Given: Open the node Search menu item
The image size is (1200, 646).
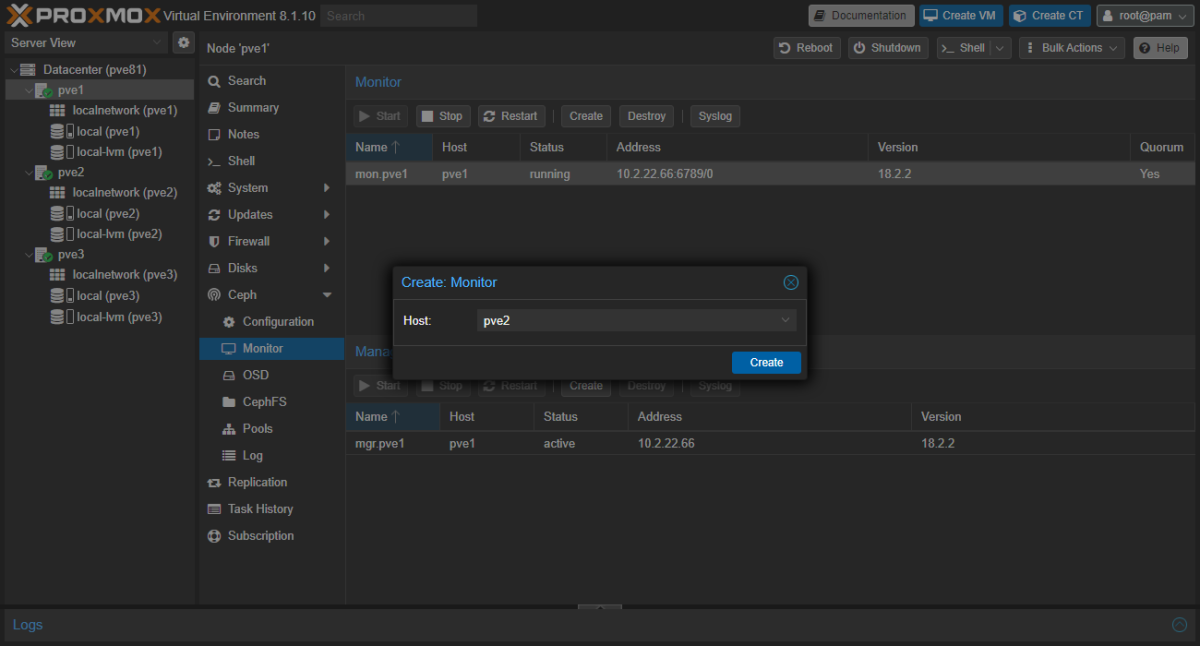Looking at the screenshot, I should coord(271,81).
